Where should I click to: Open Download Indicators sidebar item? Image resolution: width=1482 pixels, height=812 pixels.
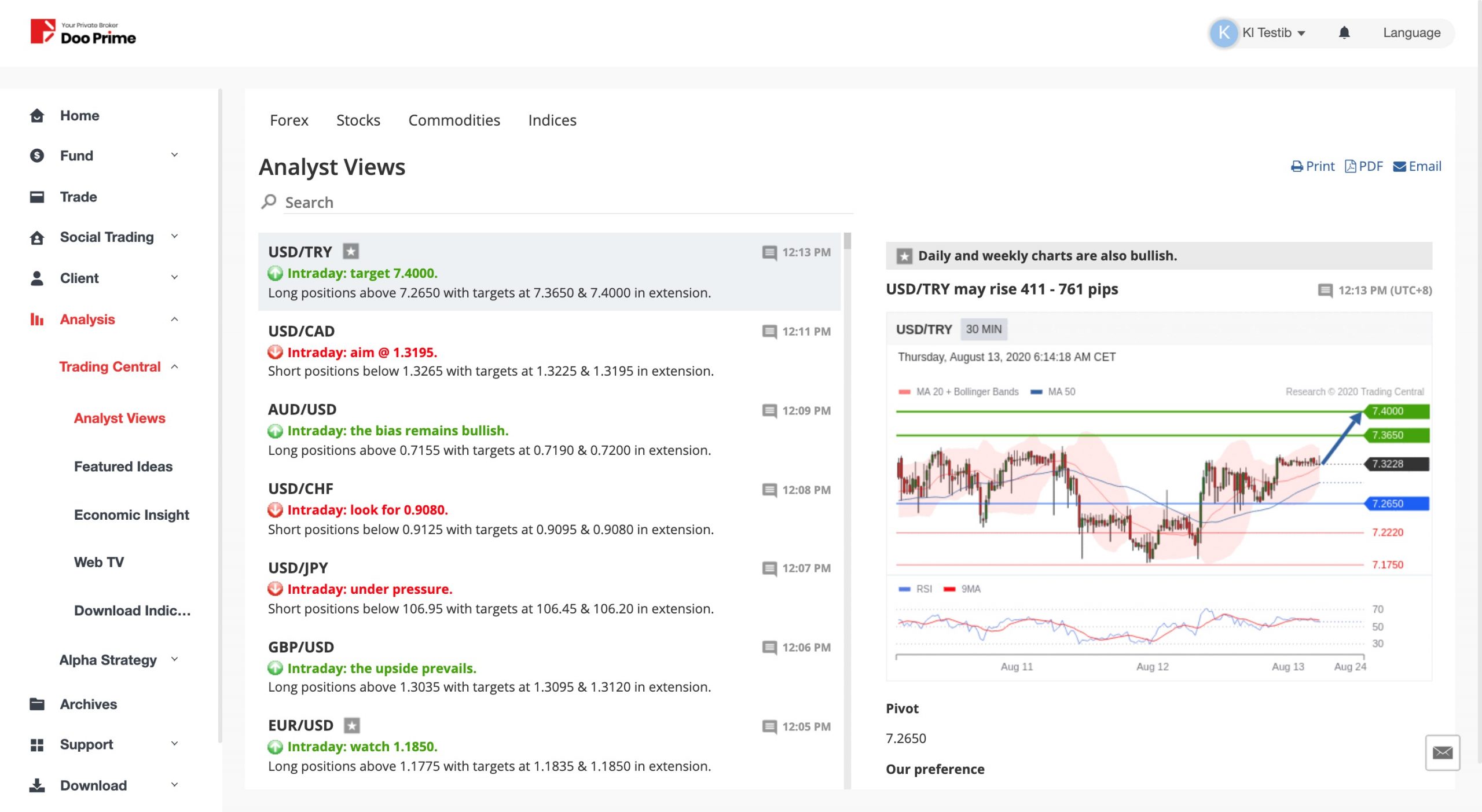[132, 611]
